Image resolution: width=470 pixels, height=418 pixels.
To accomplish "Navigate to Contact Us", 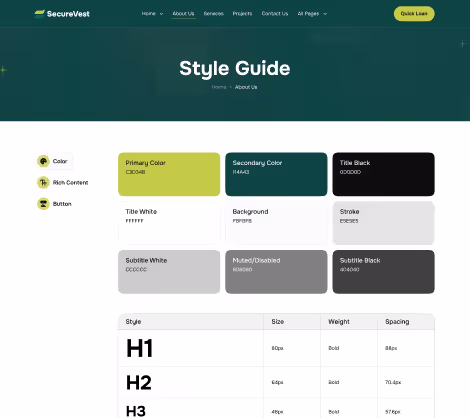I will pos(275,14).
